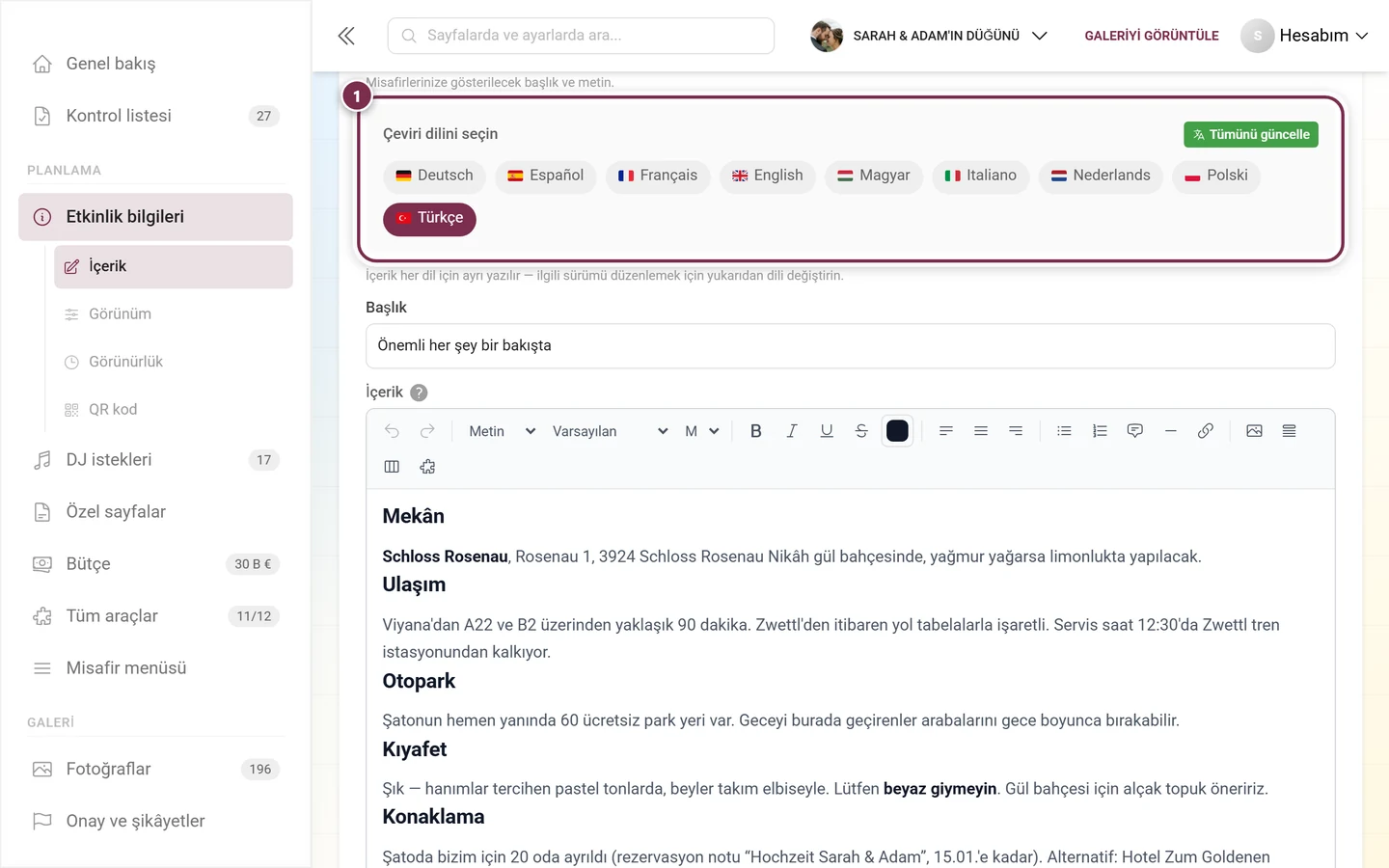Align text to the right
The height and width of the screenshot is (868, 1389).
(x=1016, y=431)
